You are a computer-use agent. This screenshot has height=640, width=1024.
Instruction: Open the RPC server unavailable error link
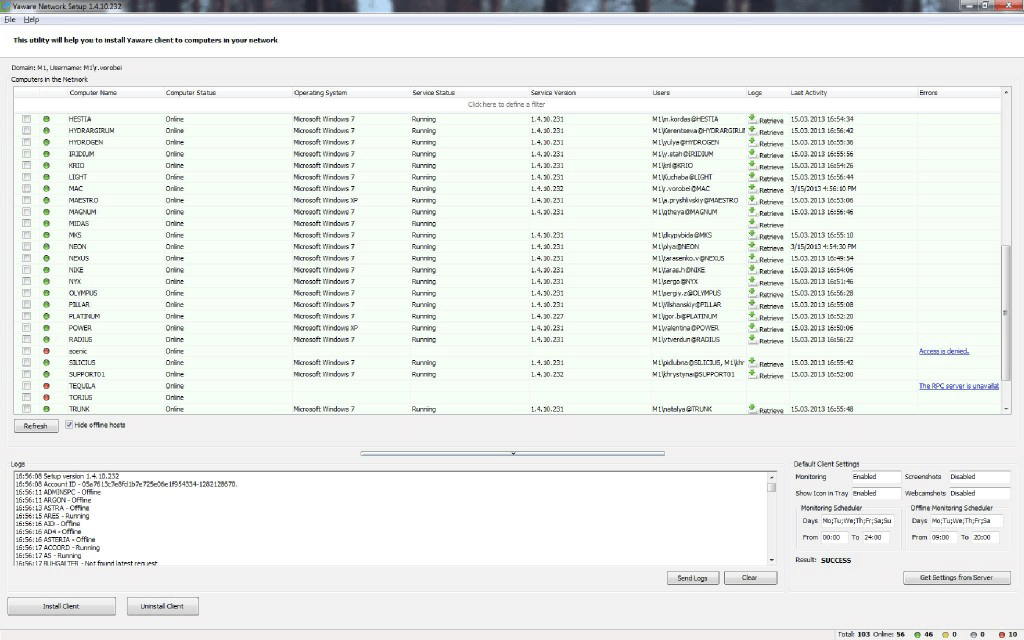click(x=959, y=386)
